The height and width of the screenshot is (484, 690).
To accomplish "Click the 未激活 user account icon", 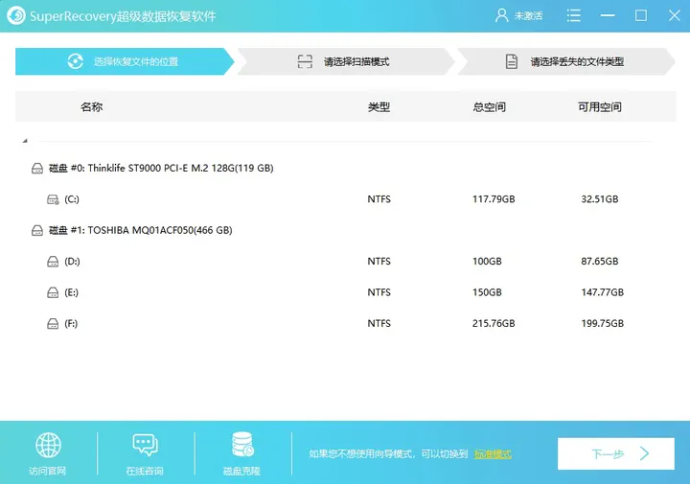I will pos(502,16).
